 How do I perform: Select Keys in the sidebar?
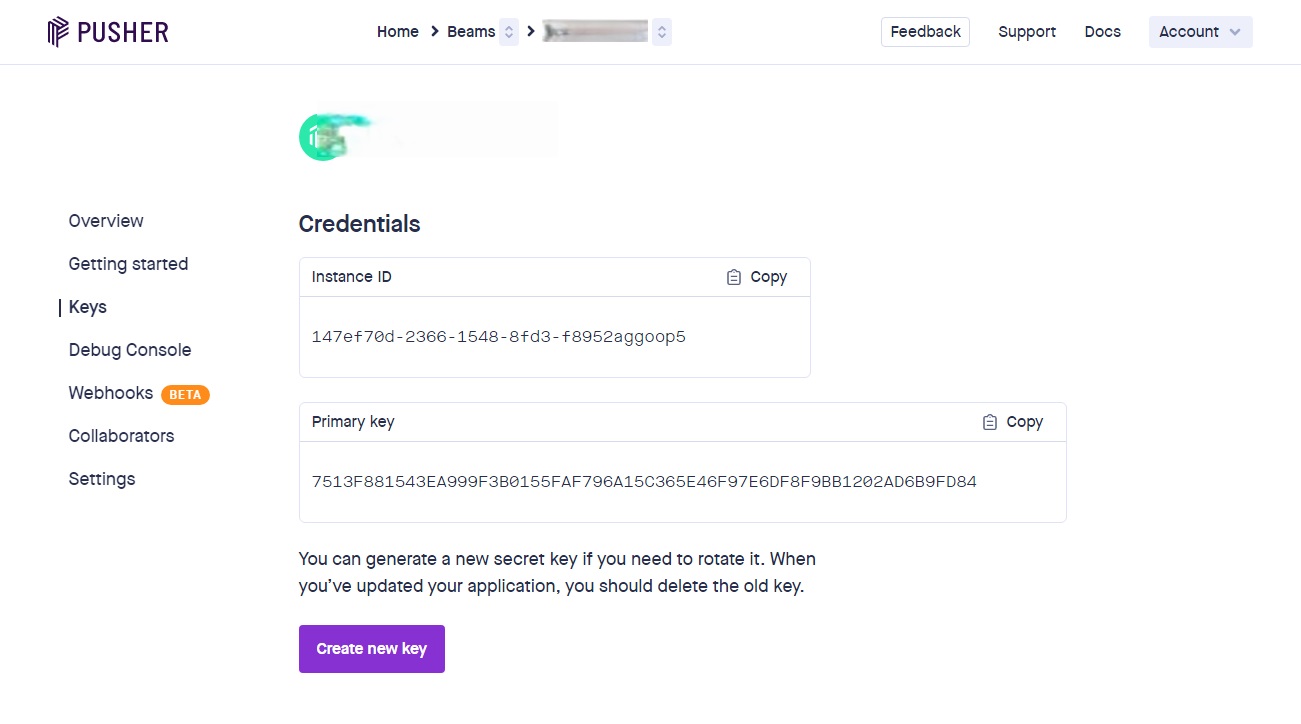(88, 307)
